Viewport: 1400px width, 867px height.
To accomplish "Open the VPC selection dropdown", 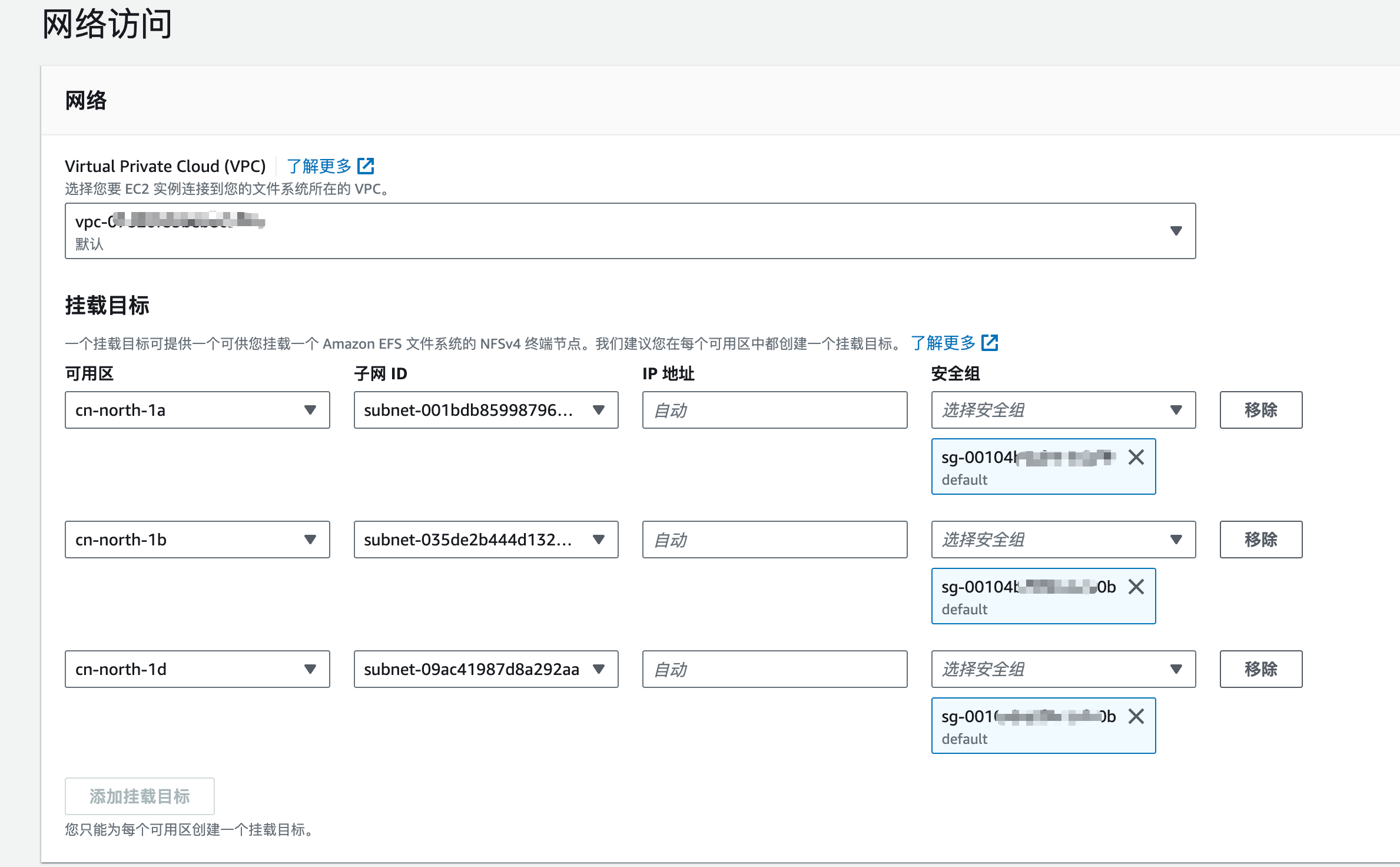I will [630, 231].
